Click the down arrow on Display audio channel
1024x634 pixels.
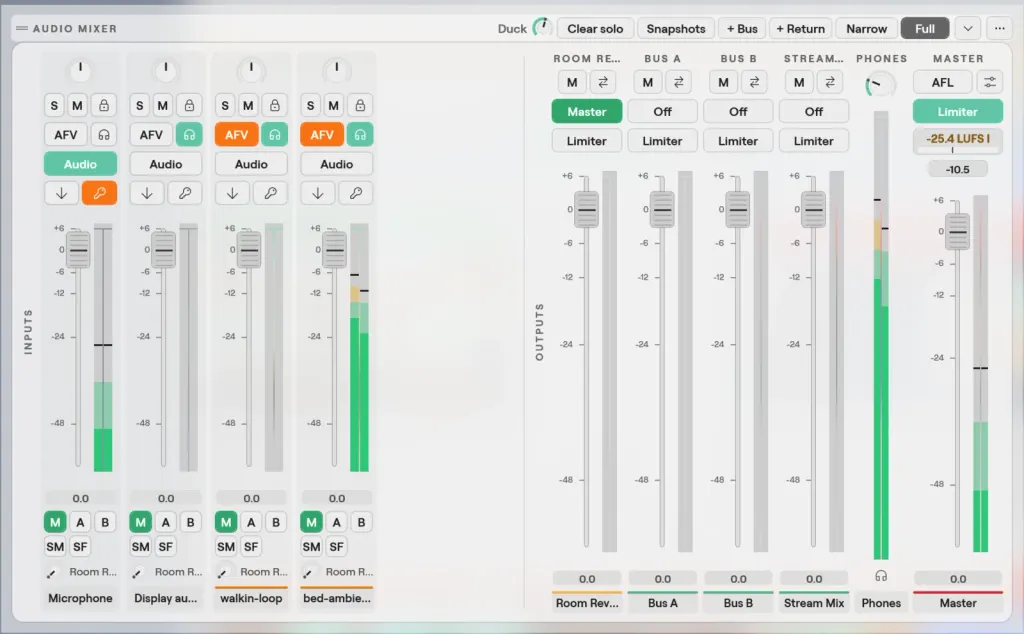tap(147, 193)
